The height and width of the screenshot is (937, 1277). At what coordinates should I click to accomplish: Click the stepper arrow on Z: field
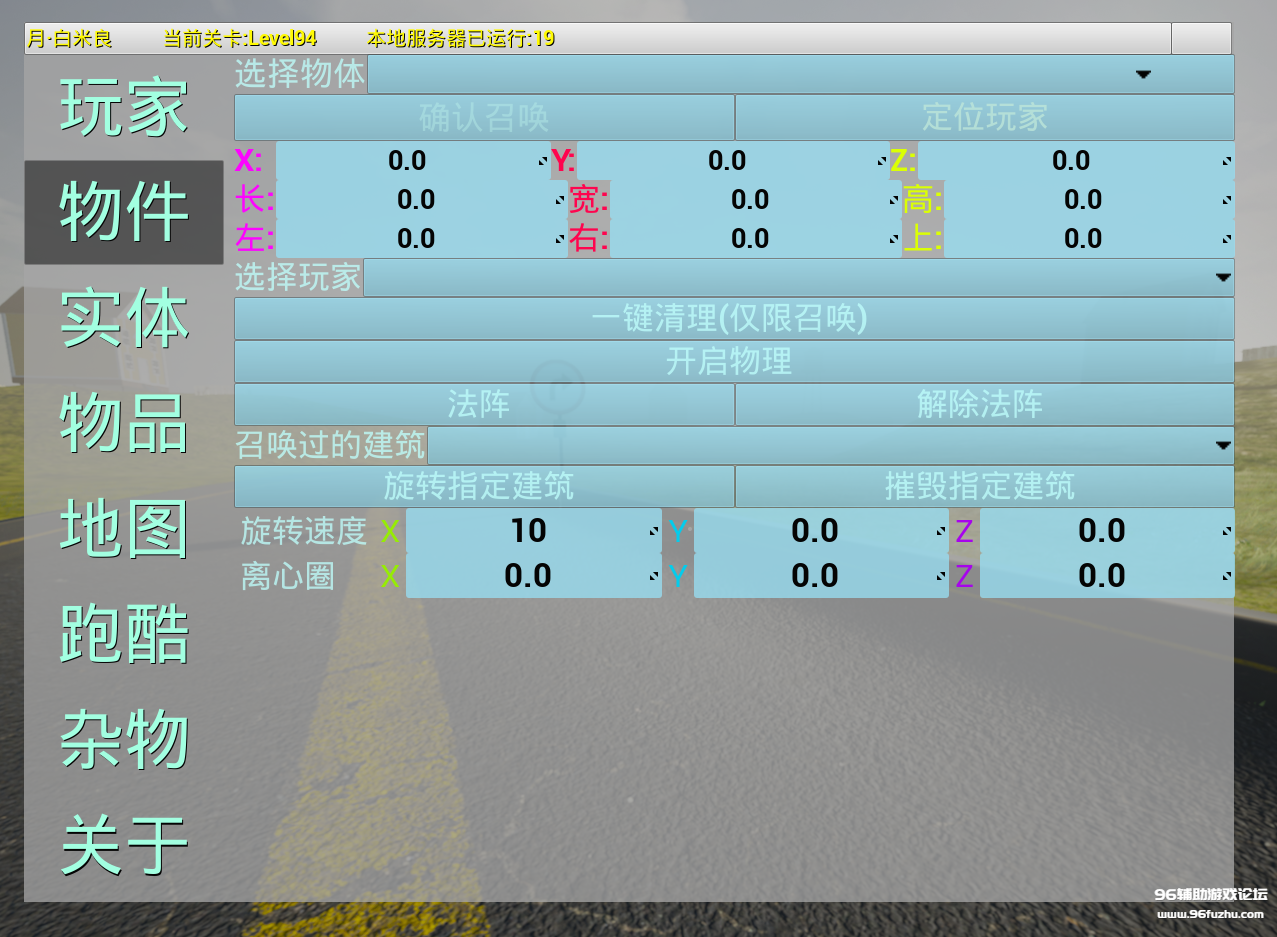point(1227,161)
